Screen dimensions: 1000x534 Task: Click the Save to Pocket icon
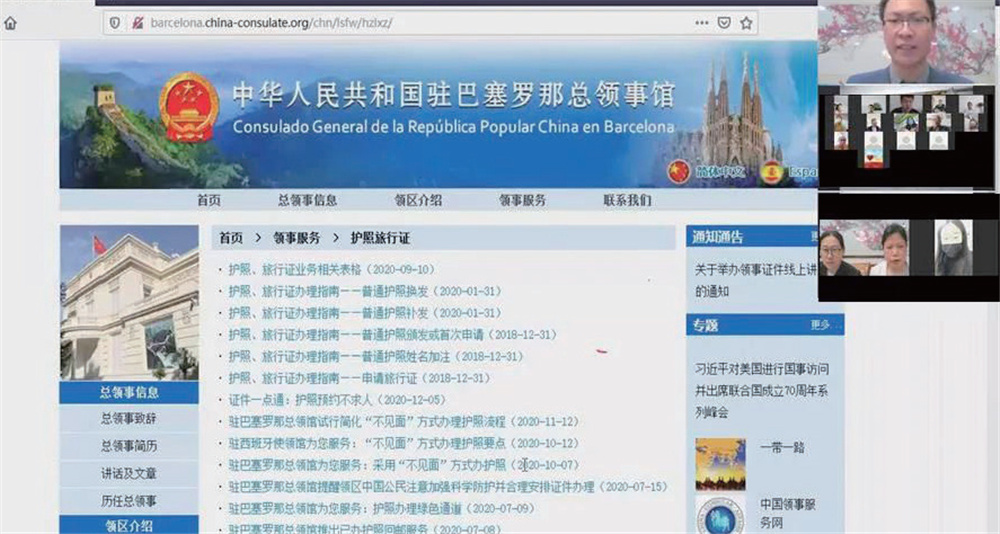pyautogui.click(x=724, y=23)
